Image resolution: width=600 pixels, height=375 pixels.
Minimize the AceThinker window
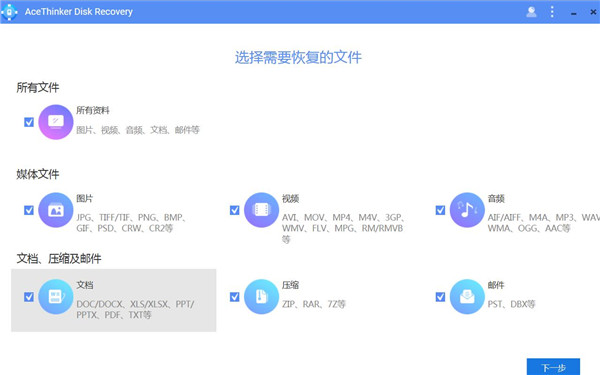point(574,13)
